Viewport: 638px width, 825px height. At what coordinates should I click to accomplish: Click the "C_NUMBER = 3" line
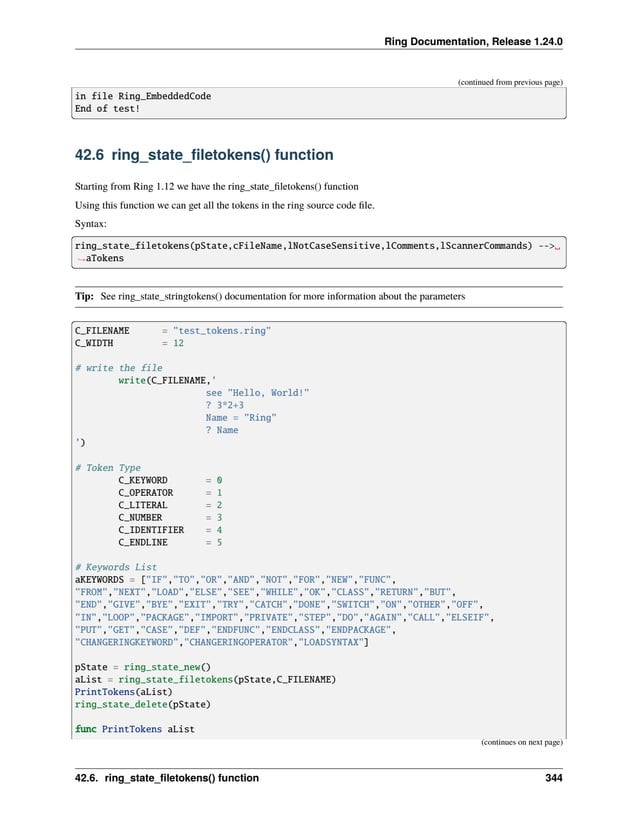coord(170,518)
